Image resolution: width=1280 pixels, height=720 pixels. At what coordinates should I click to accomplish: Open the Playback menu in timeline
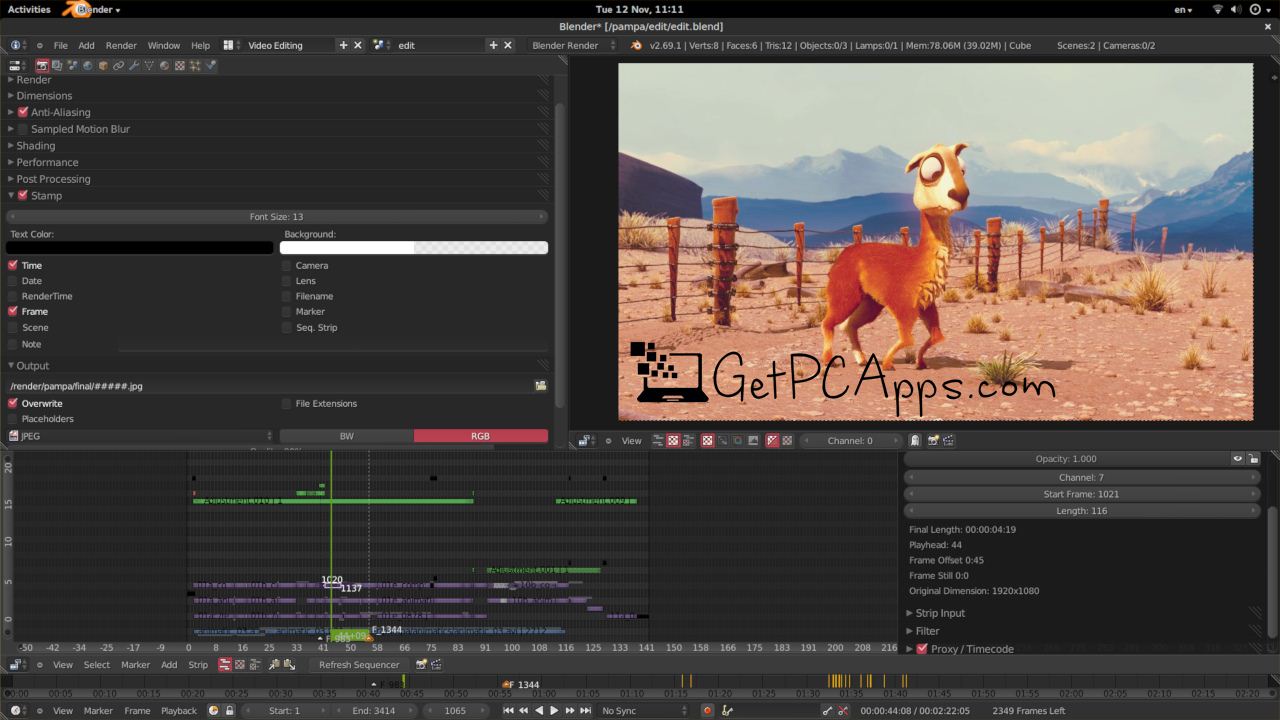point(179,711)
